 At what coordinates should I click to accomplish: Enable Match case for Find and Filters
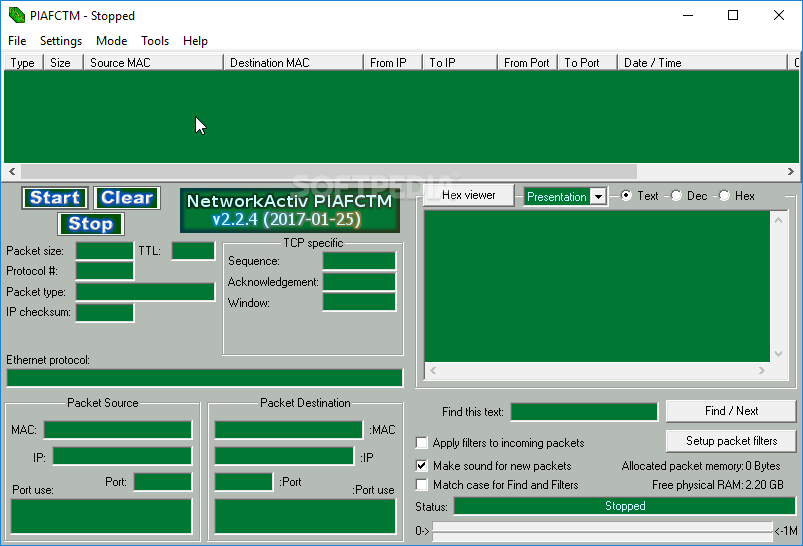421,485
